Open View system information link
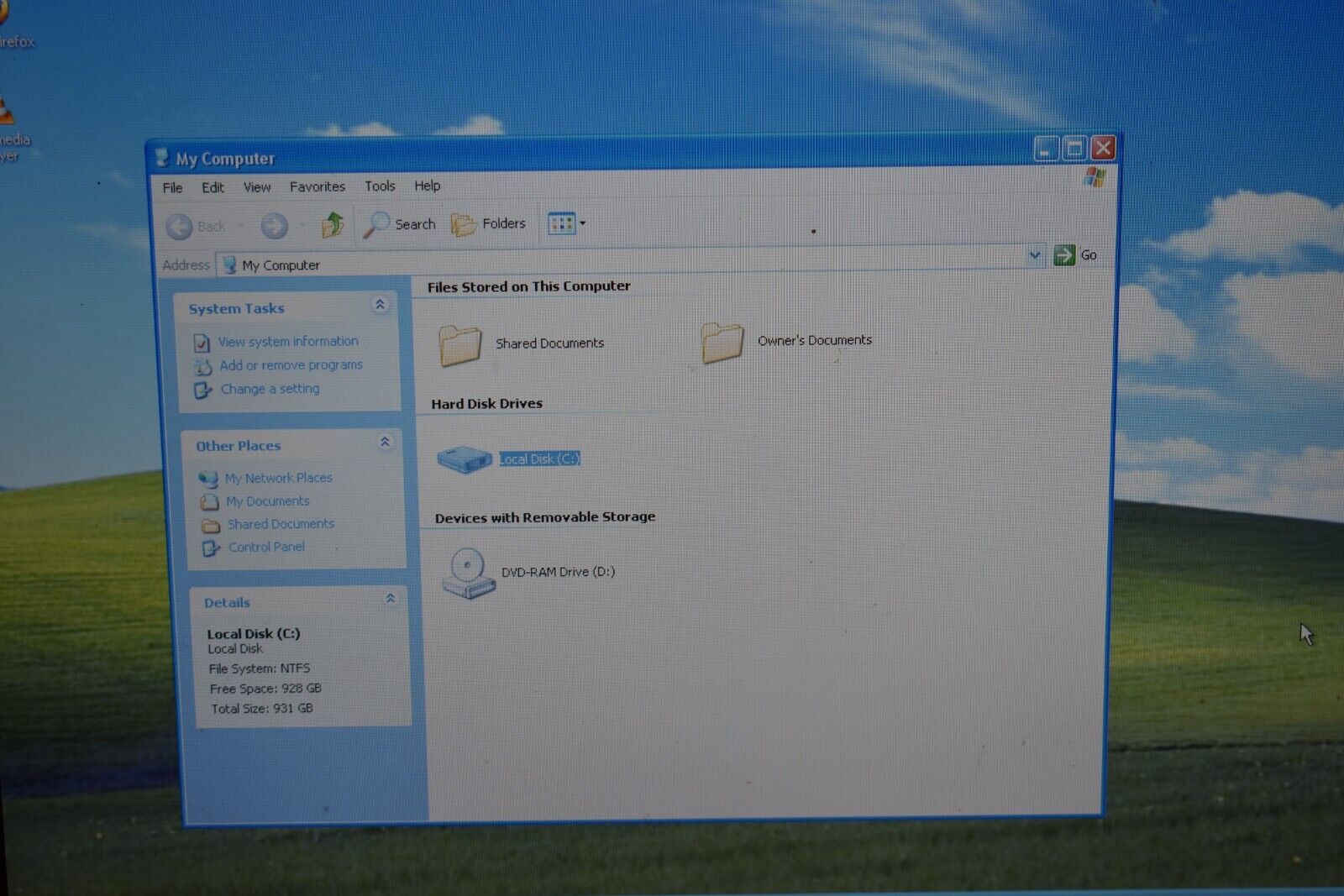The height and width of the screenshot is (896, 1344). [288, 341]
